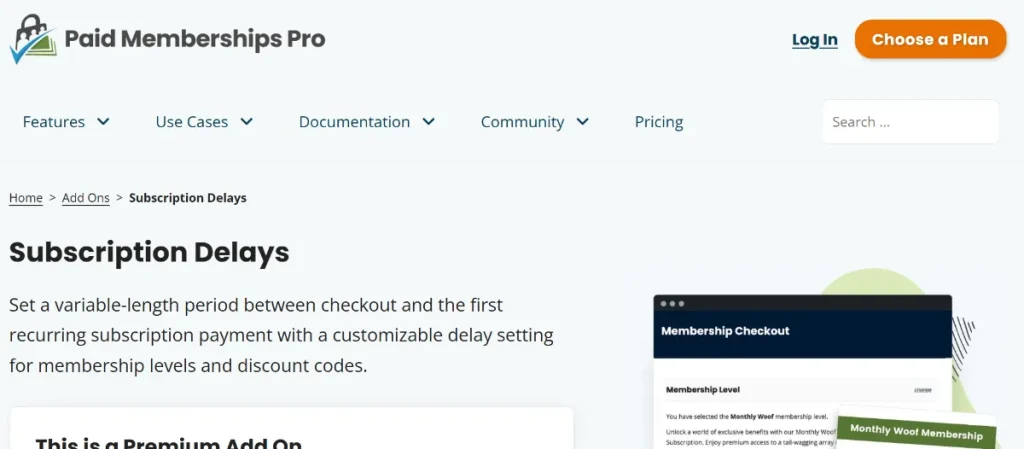Go to Home breadcrumb link
The width and height of the screenshot is (1024, 449).
pyautogui.click(x=25, y=198)
